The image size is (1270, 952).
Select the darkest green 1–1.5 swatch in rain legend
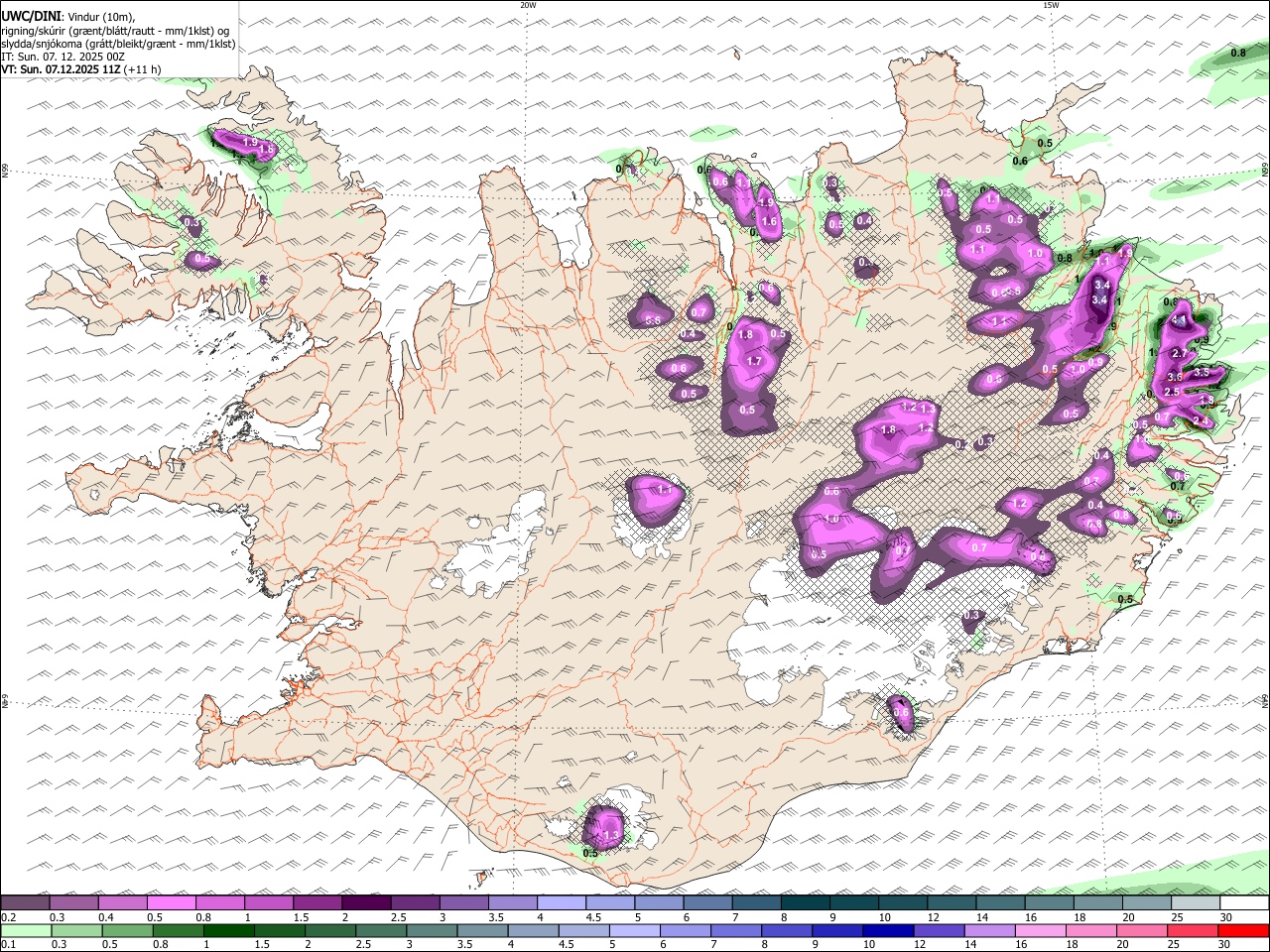228,931
